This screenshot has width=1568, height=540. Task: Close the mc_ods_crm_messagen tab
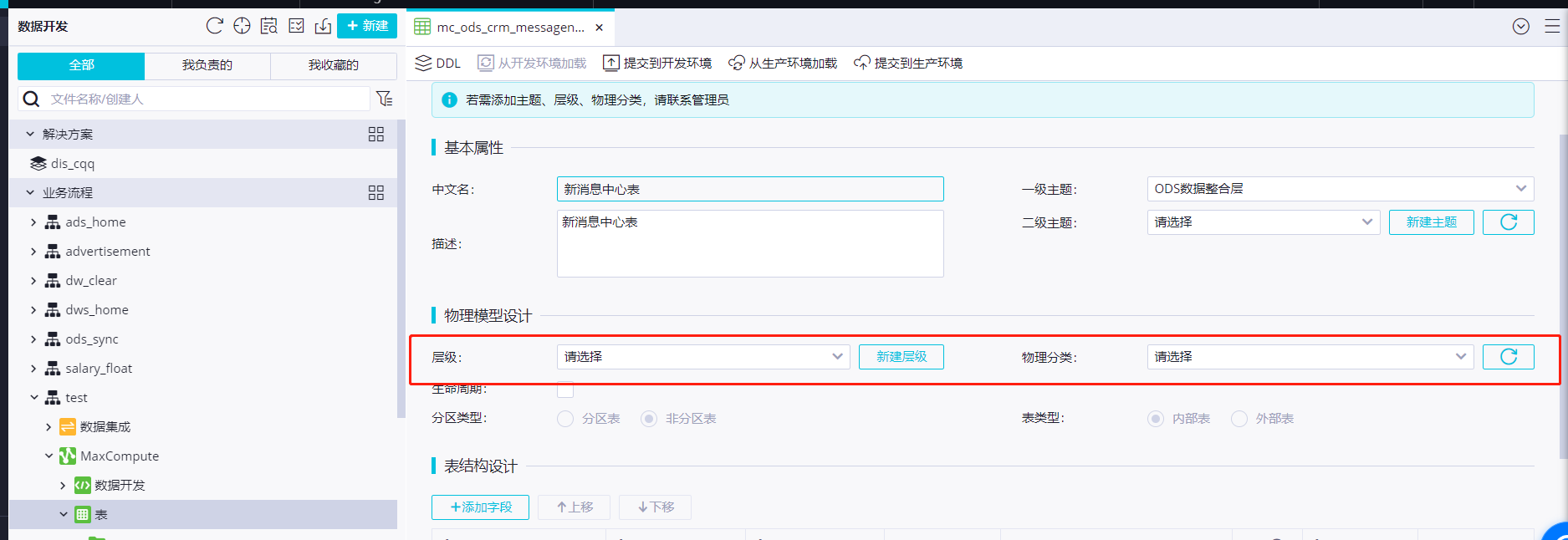coord(600,28)
